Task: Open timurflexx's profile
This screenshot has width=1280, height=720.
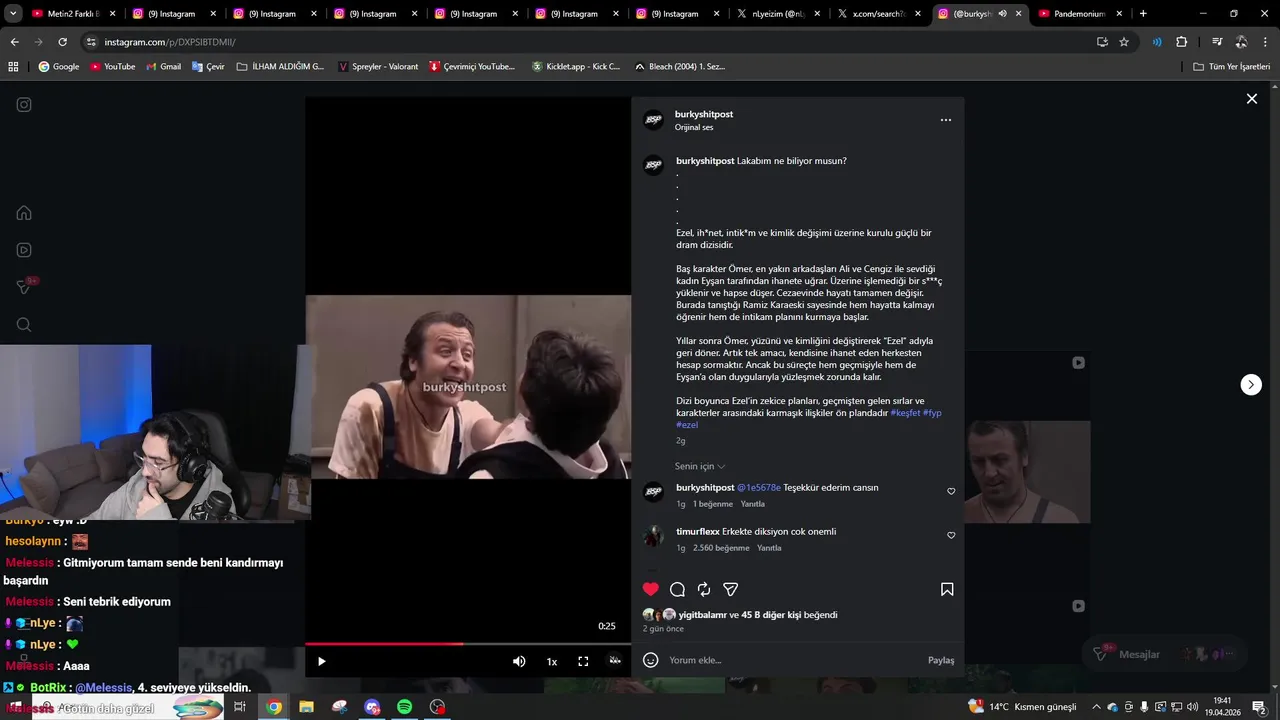Action: (698, 532)
